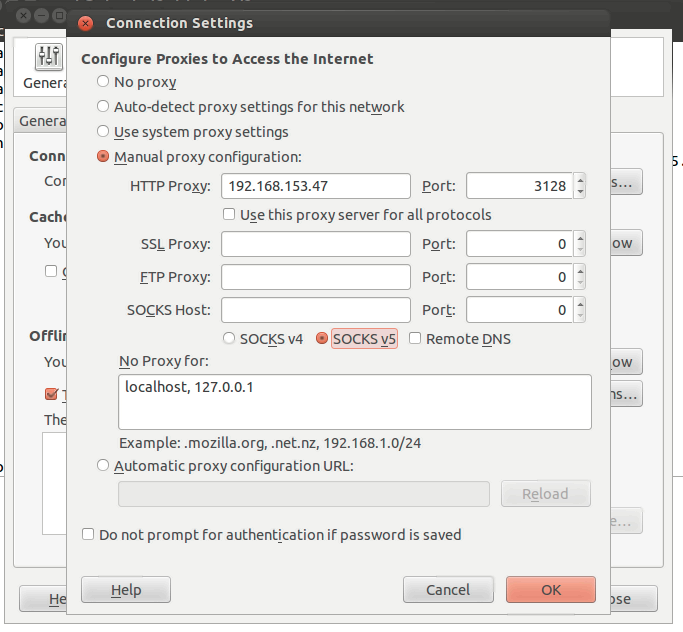Decrease HTTP proxy port with down arrow
This screenshot has width=683, height=632.
point(581,192)
